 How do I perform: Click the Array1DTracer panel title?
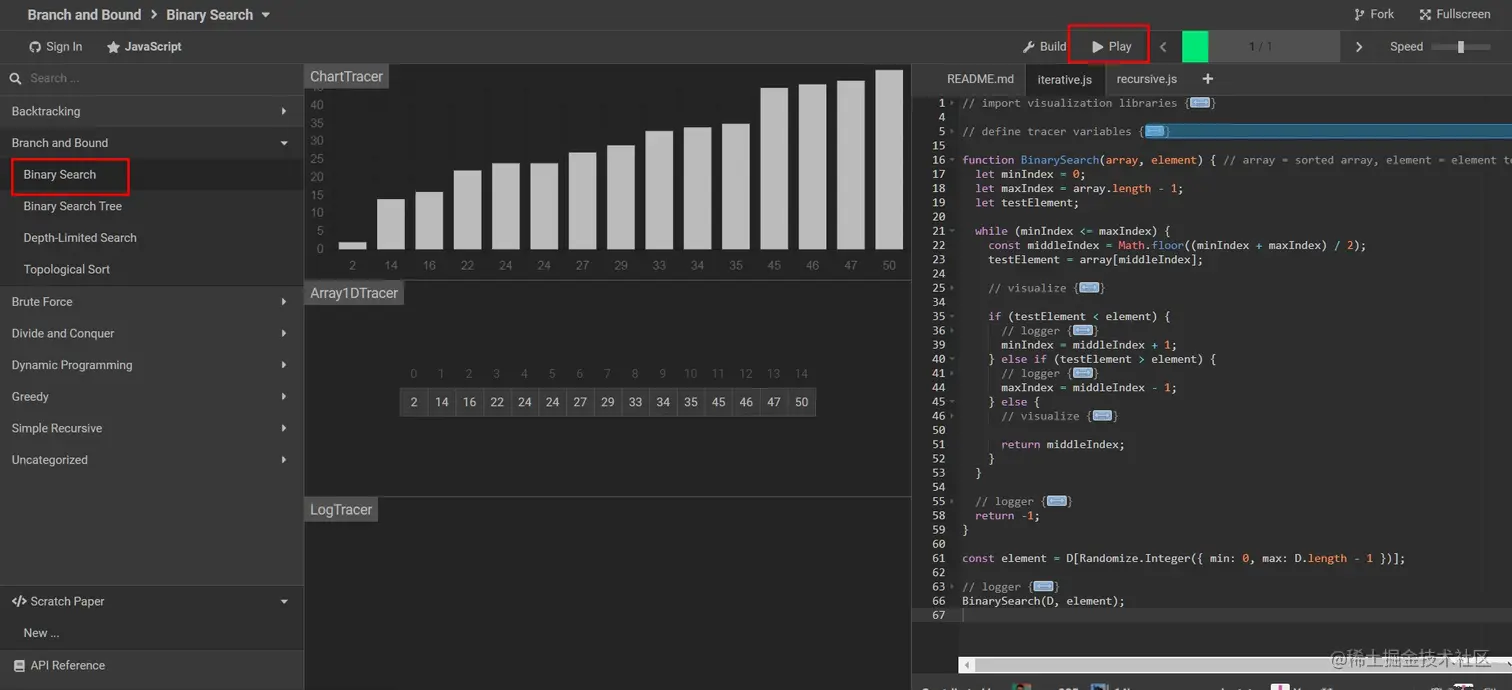[x=354, y=293]
